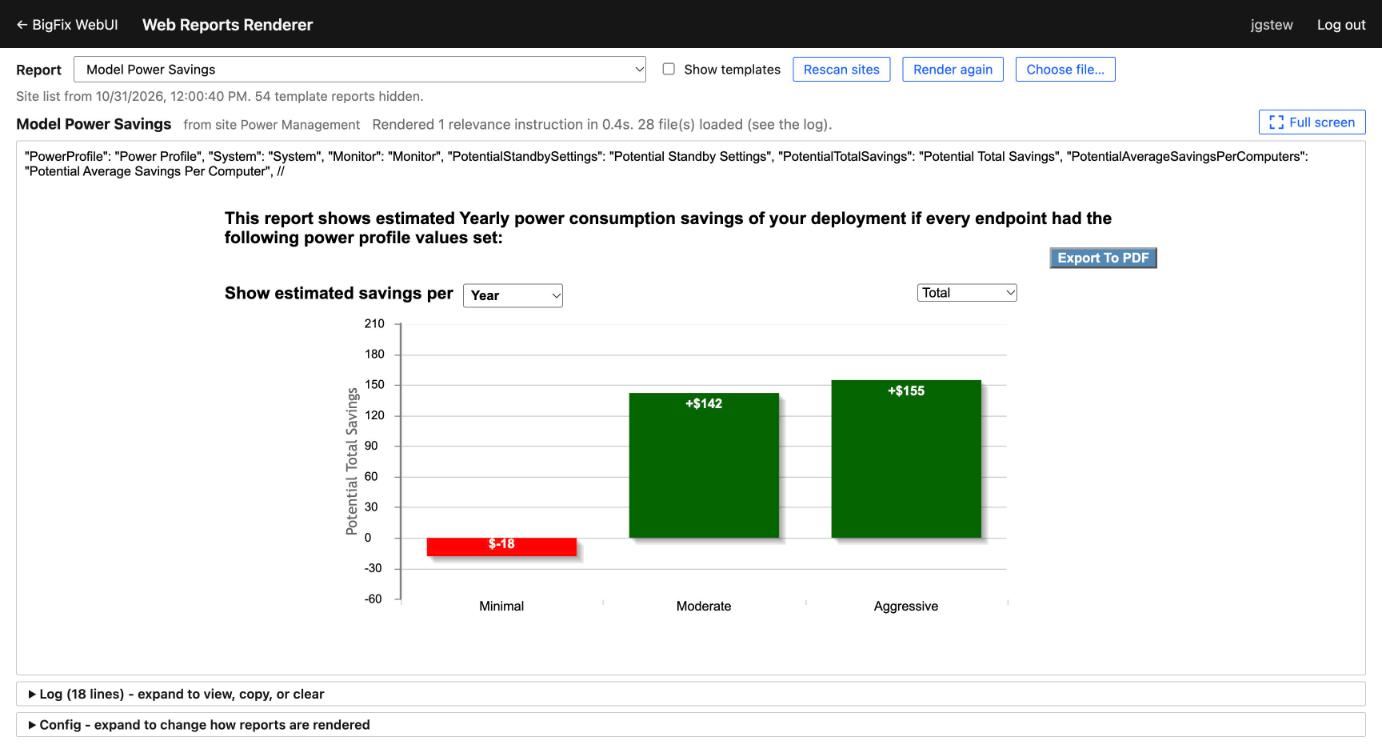1382x749 pixels.
Task: Click the Full screen icon button
Action: (1312, 122)
